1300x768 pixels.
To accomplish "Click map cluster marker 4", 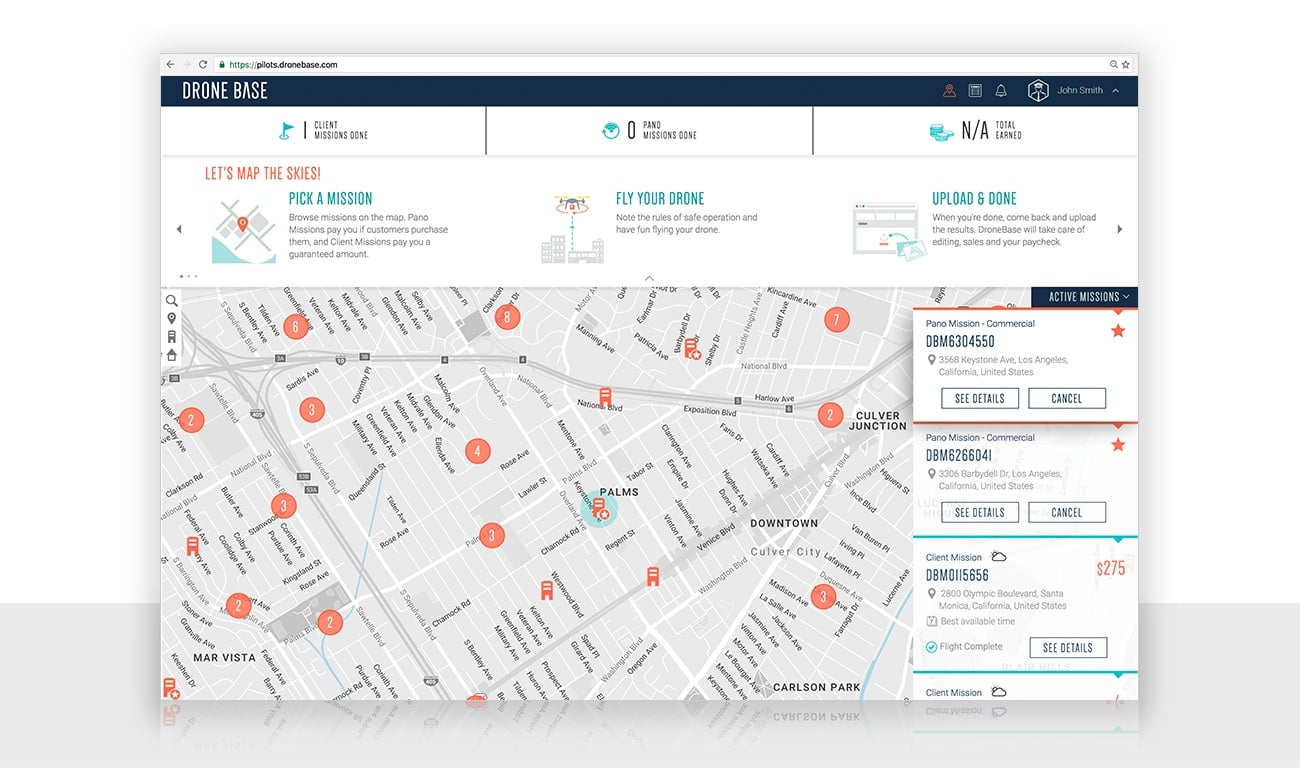I will point(478,451).
